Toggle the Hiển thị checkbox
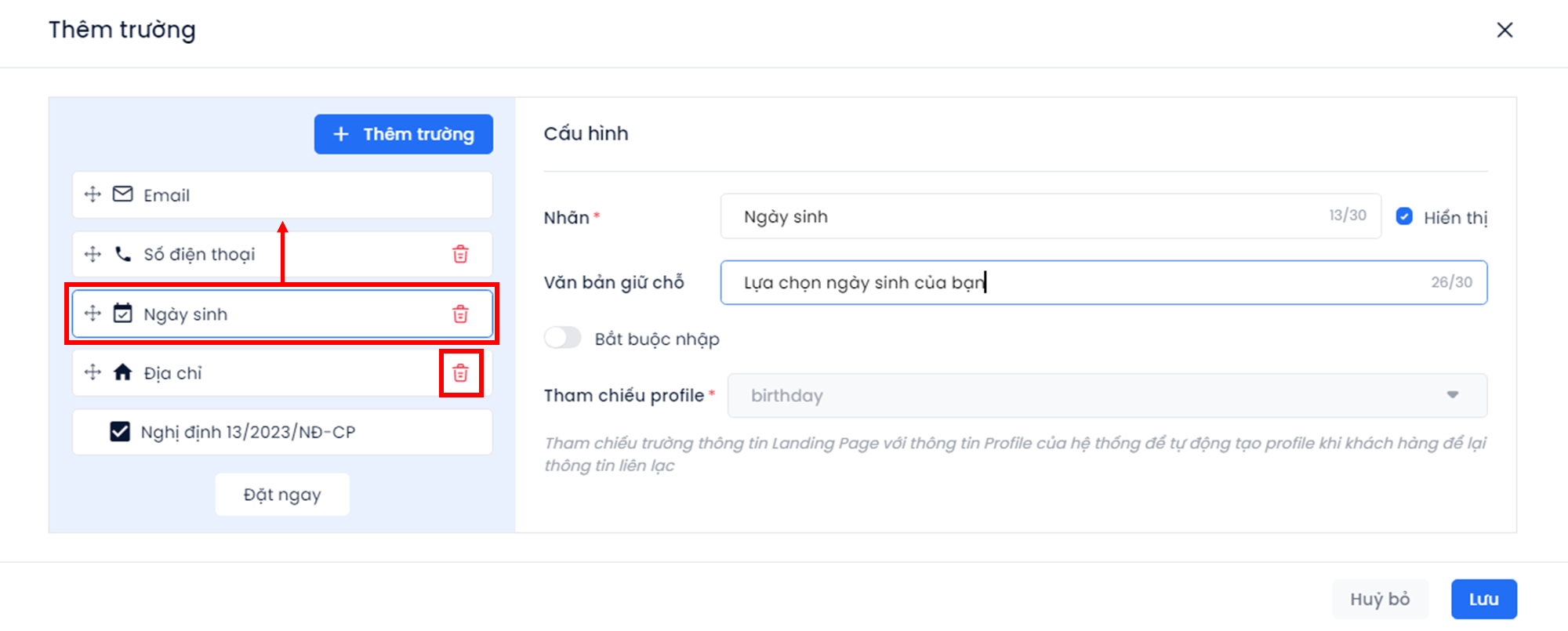 pos(1404,216)
